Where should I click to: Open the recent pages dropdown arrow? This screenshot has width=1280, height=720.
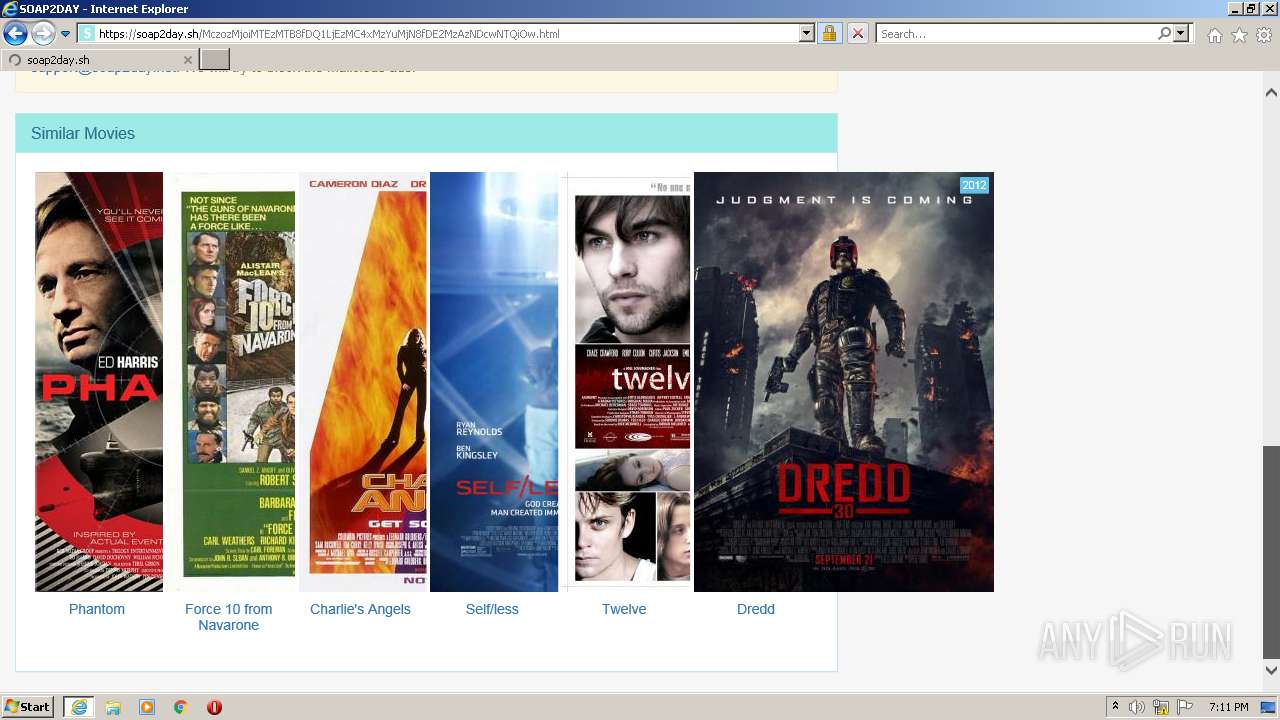(x=66, y=34)
